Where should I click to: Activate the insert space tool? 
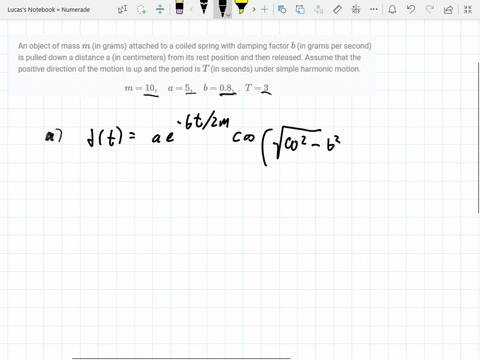click(x=160, y=9)
